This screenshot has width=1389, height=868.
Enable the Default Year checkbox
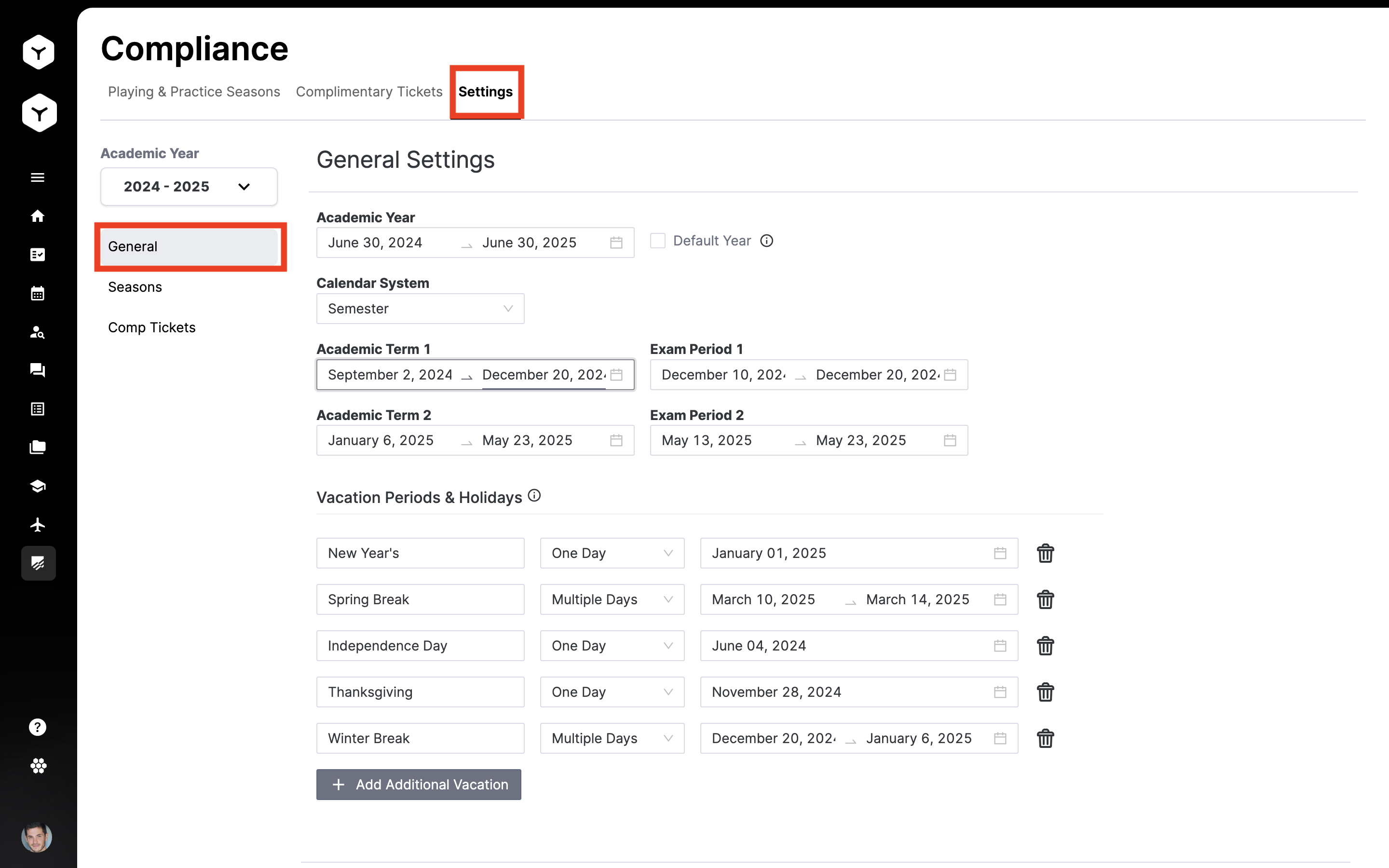click(658, 241)
